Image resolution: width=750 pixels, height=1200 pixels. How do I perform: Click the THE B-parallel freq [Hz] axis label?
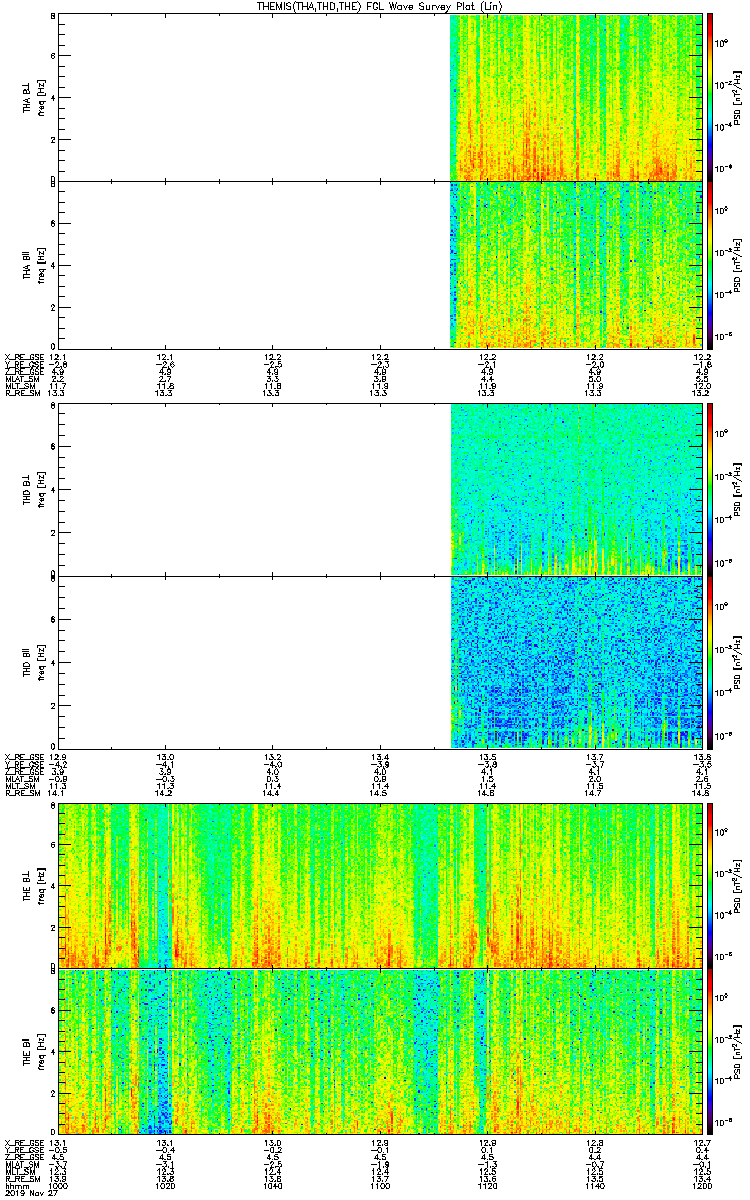[x=40, y=1050]
